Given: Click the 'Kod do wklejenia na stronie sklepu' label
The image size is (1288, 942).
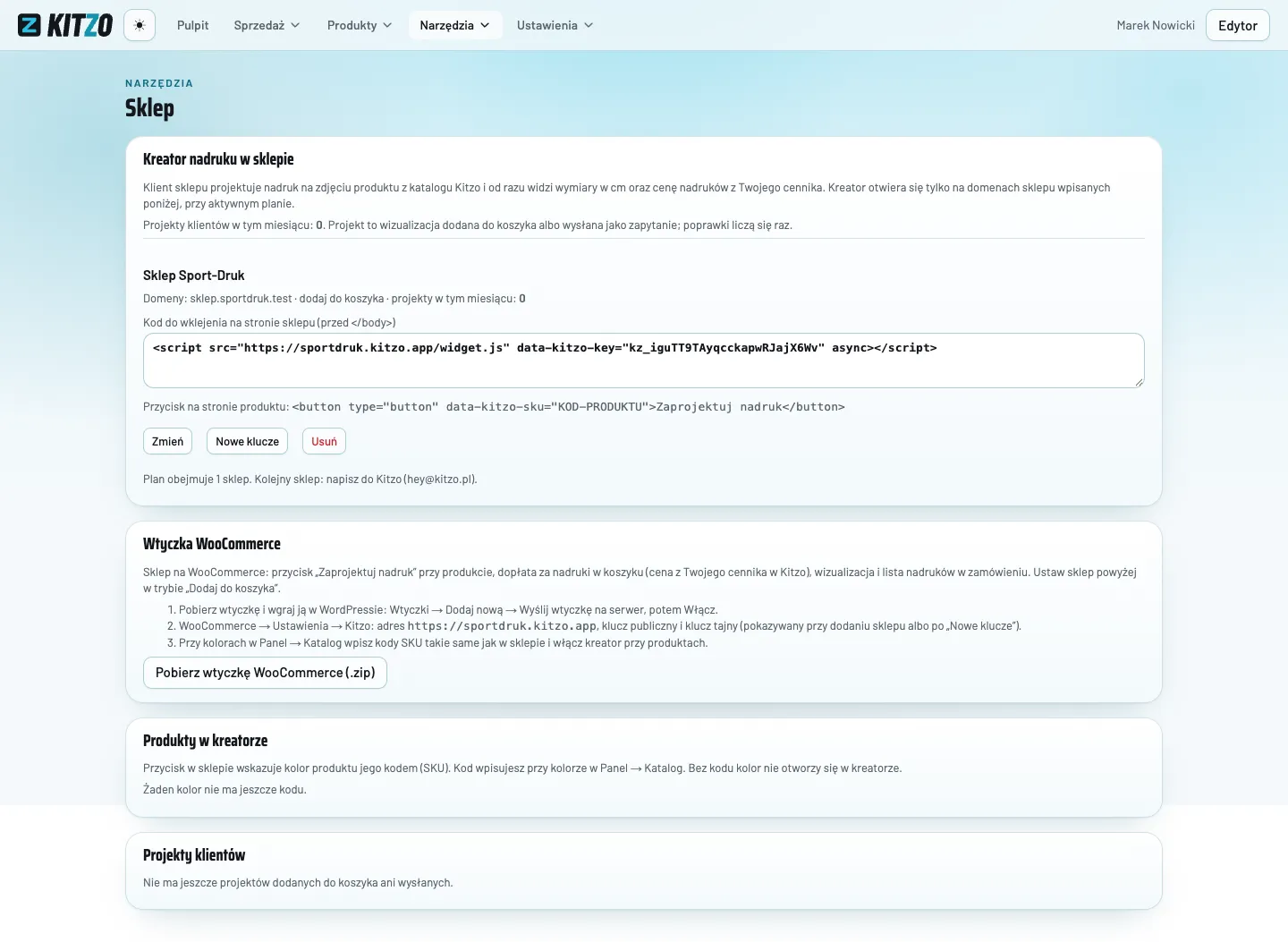Looking at the screenshot, I should (269, 323).
